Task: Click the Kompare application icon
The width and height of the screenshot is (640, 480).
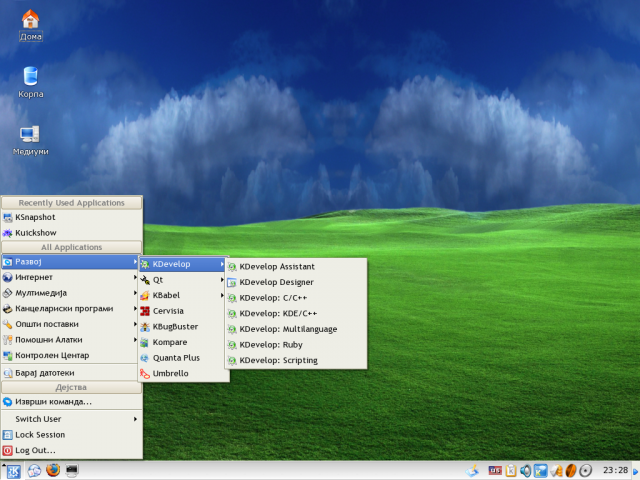Action: pyautogui.click(x=145, y=342)
